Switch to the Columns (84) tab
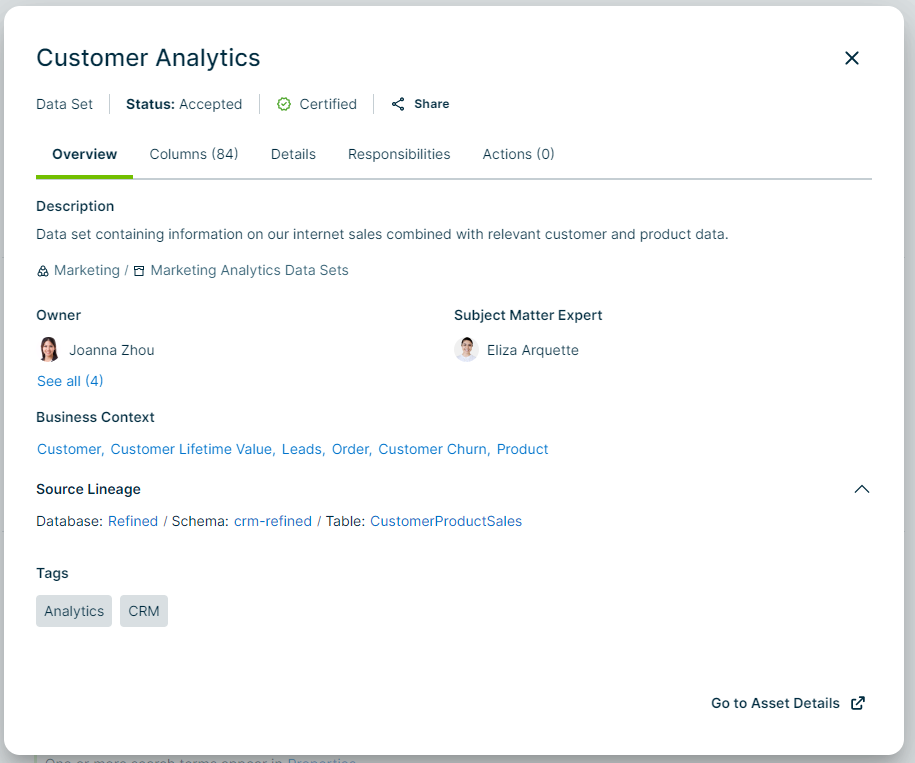 click(x=194, y=154)
